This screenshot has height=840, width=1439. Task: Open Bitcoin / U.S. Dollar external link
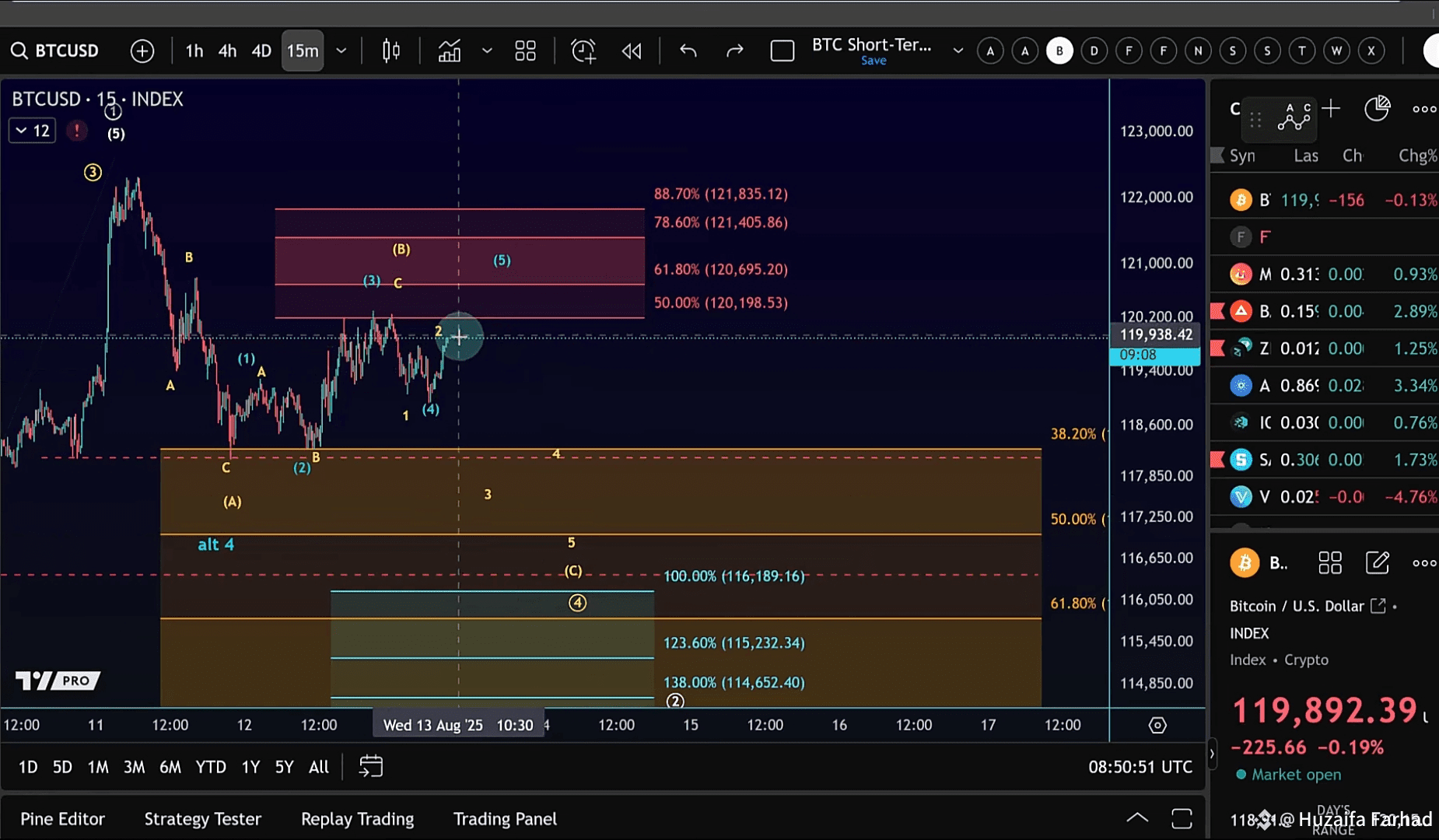pos(1378,605)
